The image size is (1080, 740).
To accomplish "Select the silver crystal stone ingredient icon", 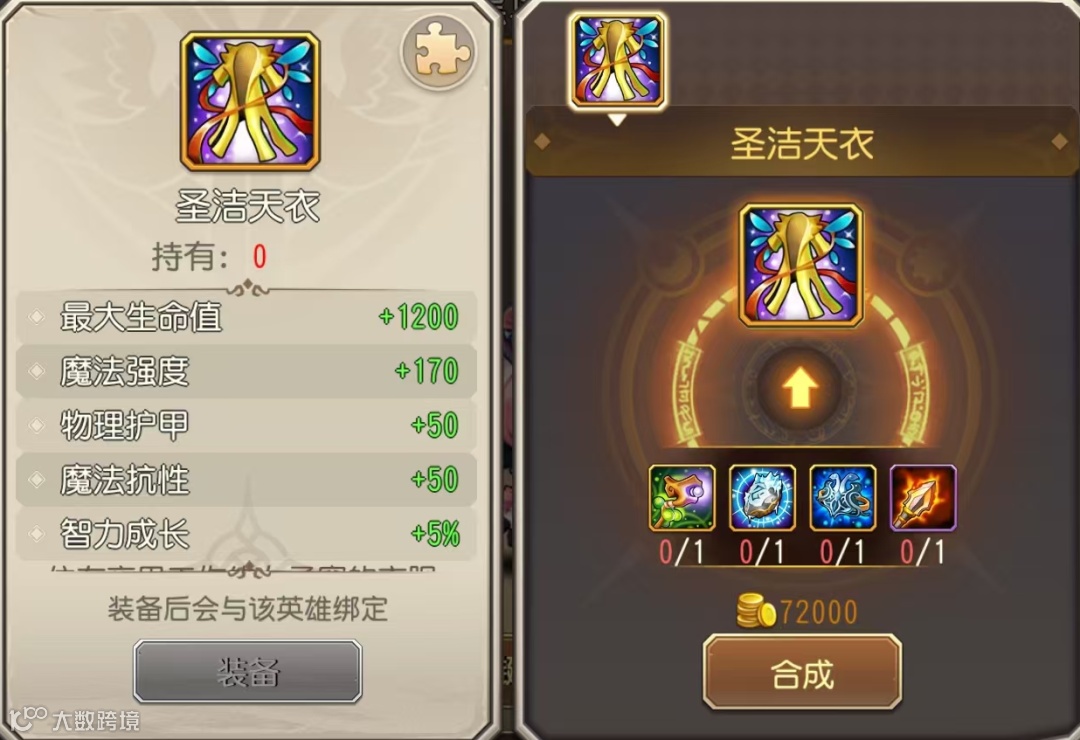I will 762,497.
